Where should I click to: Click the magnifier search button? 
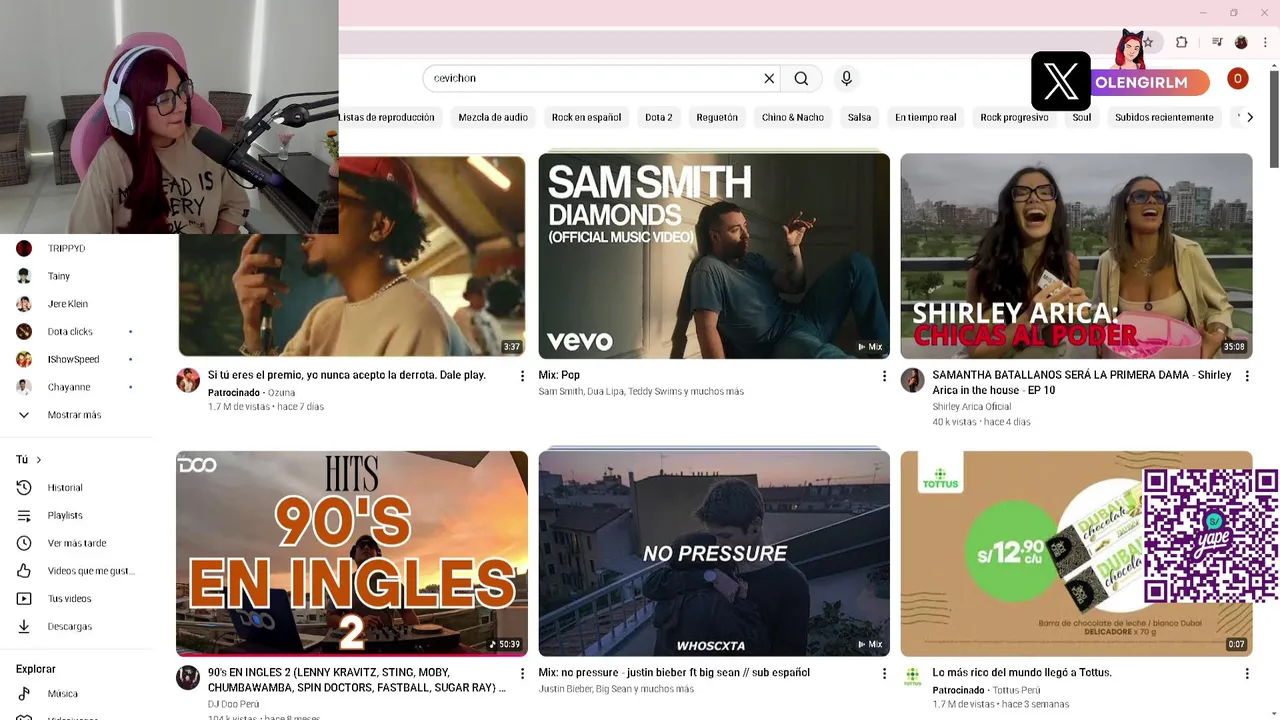pyautogui.click(x=801, y=78)
